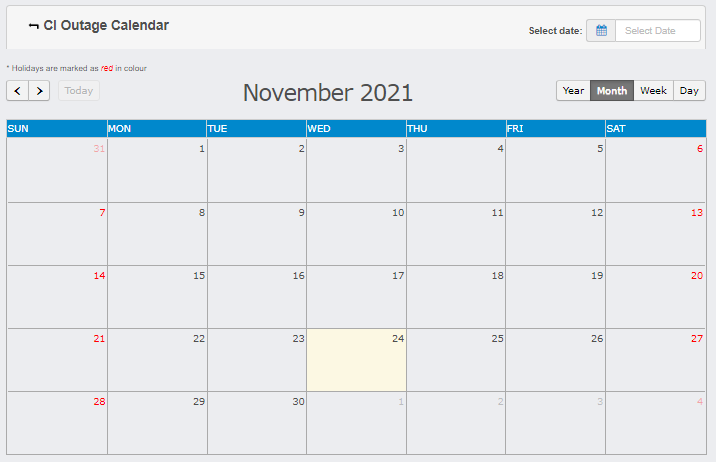716x462 pixels.
Task: Click the CI Outage Calendar header icon
Action: (34, 26)
